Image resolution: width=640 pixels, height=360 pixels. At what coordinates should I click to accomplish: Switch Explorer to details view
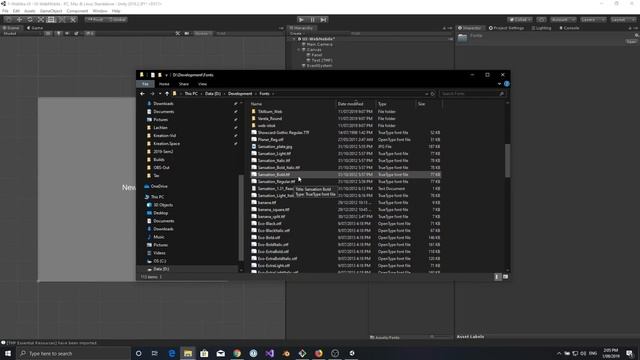(497, 277)
